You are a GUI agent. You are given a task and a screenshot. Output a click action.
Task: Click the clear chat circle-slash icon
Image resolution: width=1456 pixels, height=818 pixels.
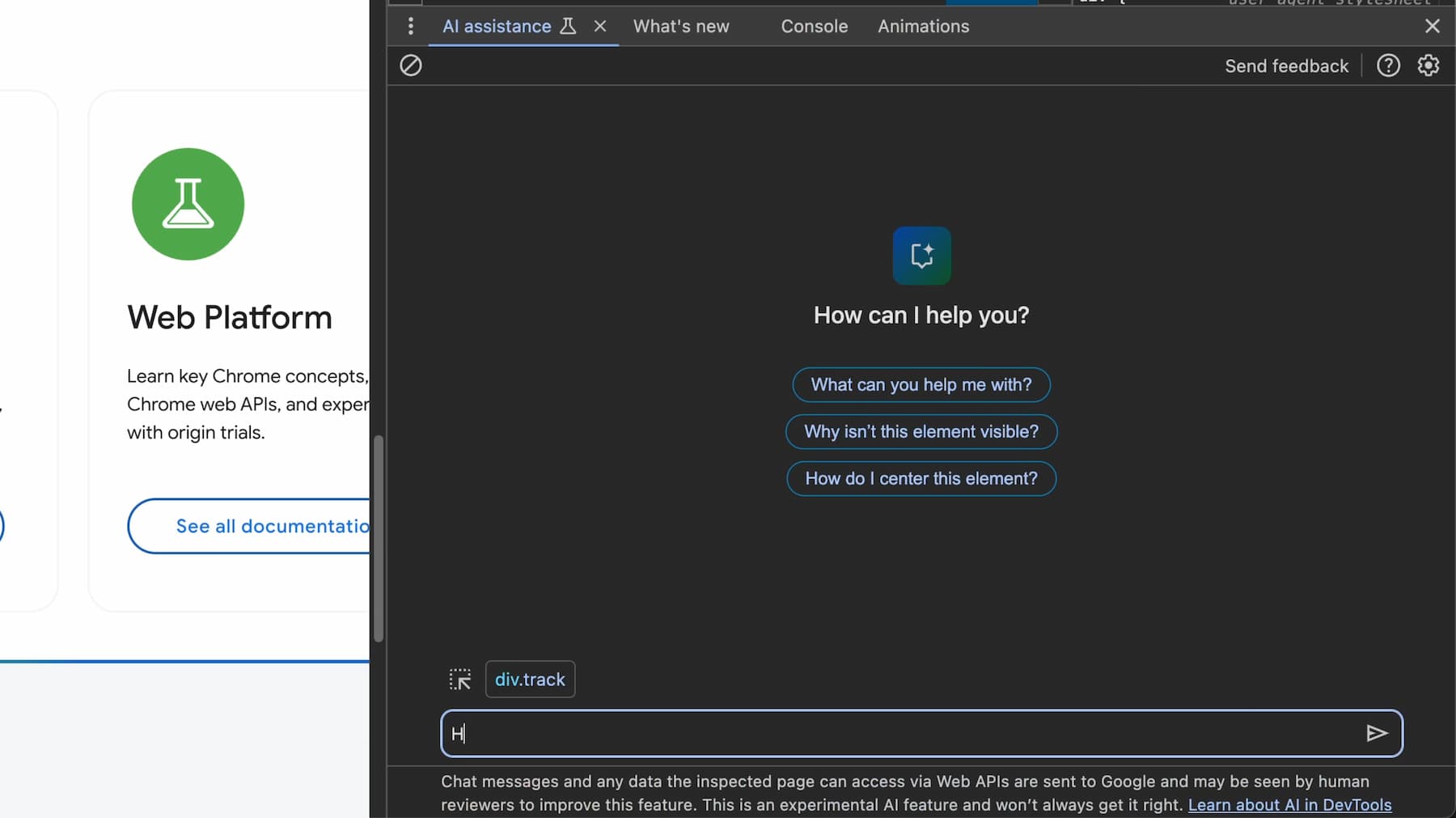tap(411, 66)
